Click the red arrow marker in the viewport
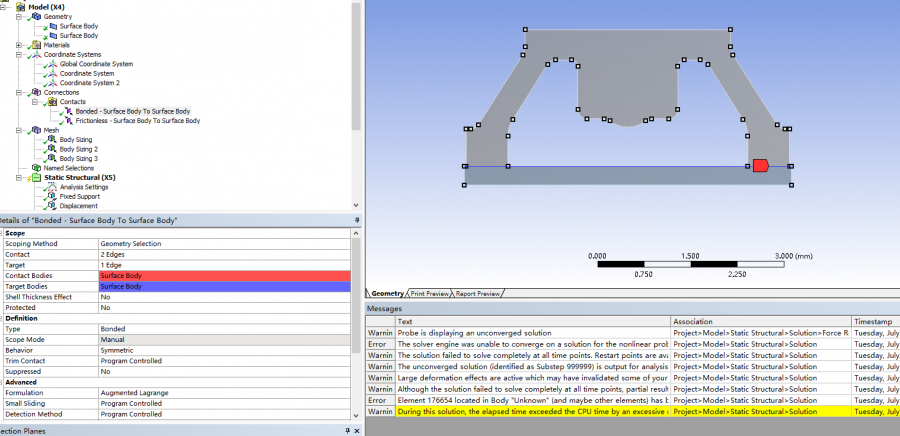900x436 pixels. [x=761, y=166]
